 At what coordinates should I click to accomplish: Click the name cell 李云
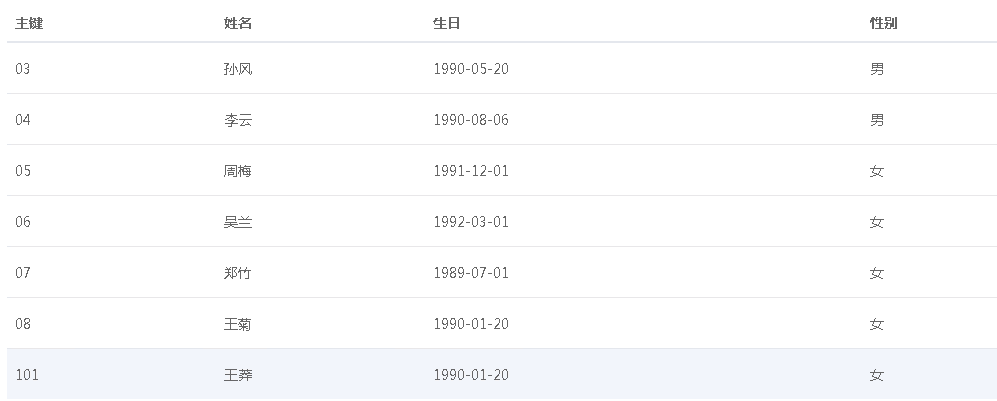[238, 120]
